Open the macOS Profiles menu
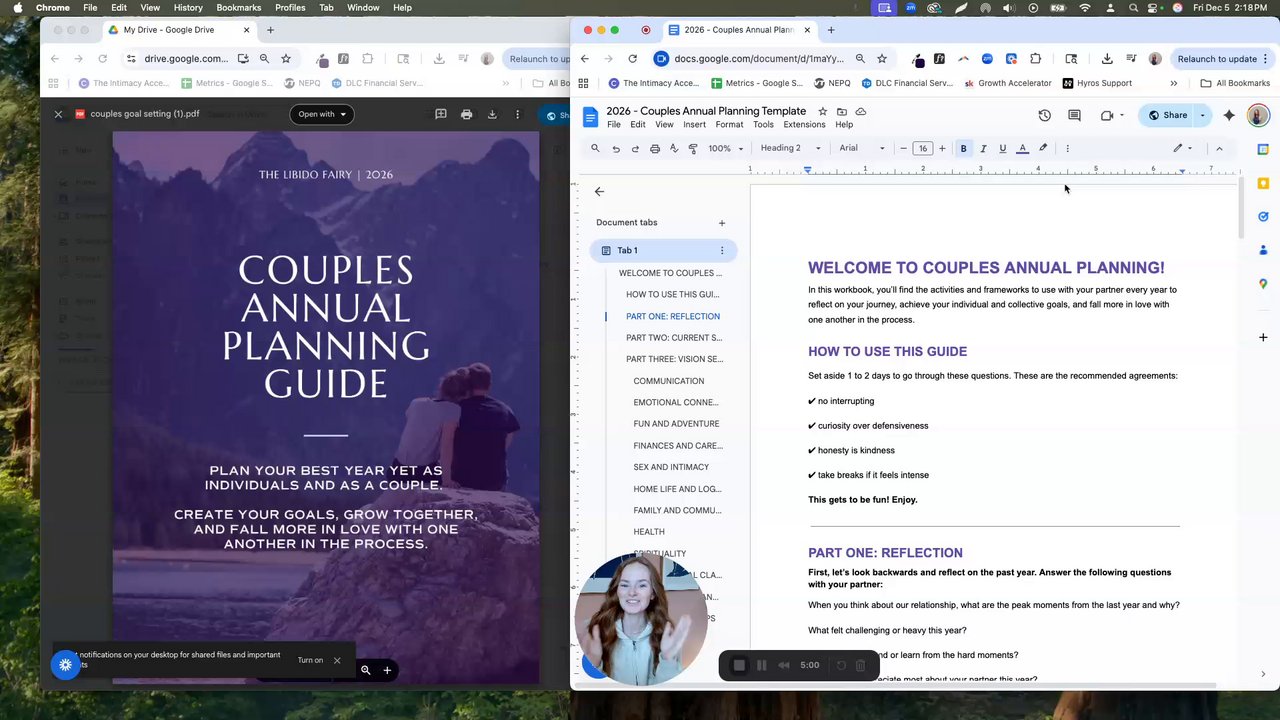The width and height of the screenshot is (1280, 720). pos(290,8)
